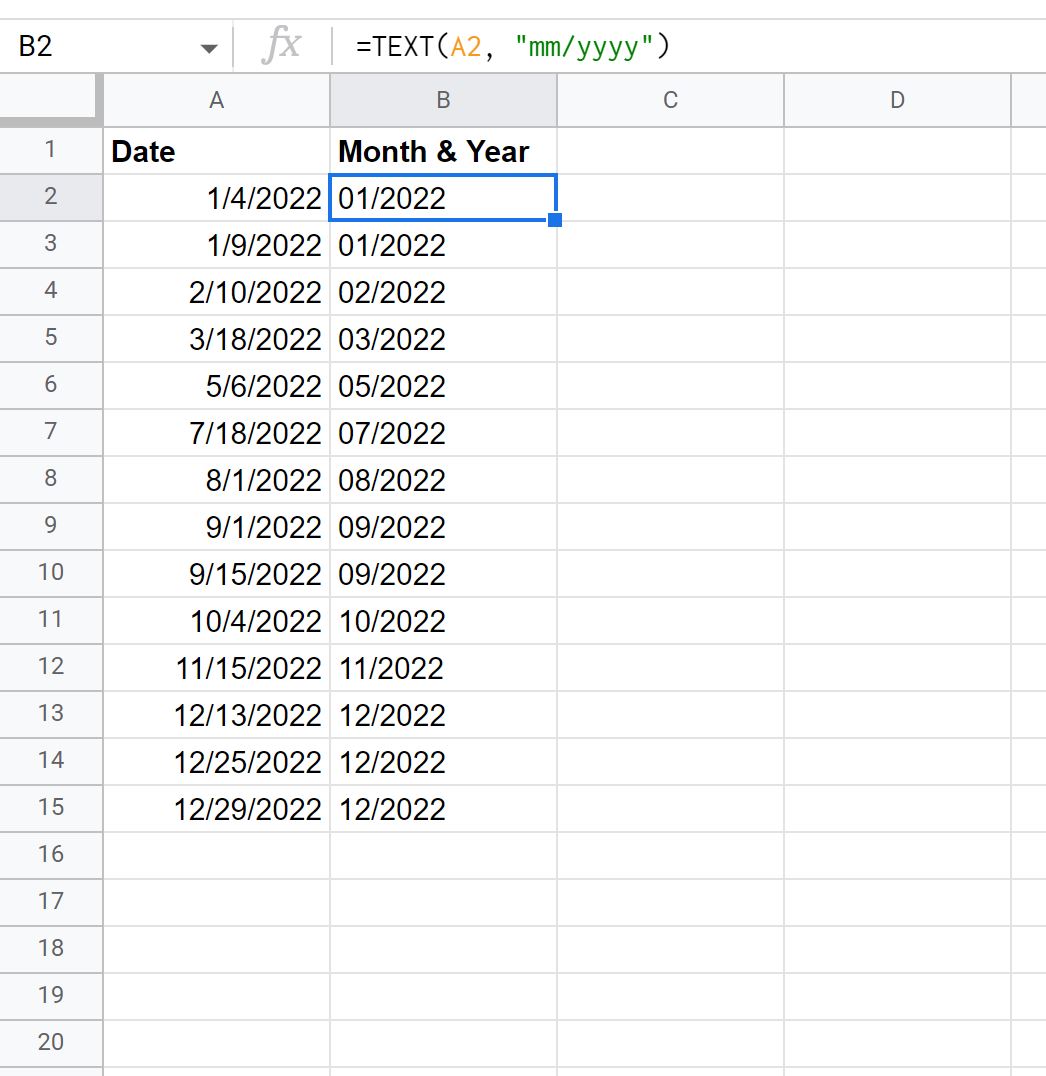Screen dimensions: 1046x1076
Task: Click the Date header cell
Action: click(216, 151)
